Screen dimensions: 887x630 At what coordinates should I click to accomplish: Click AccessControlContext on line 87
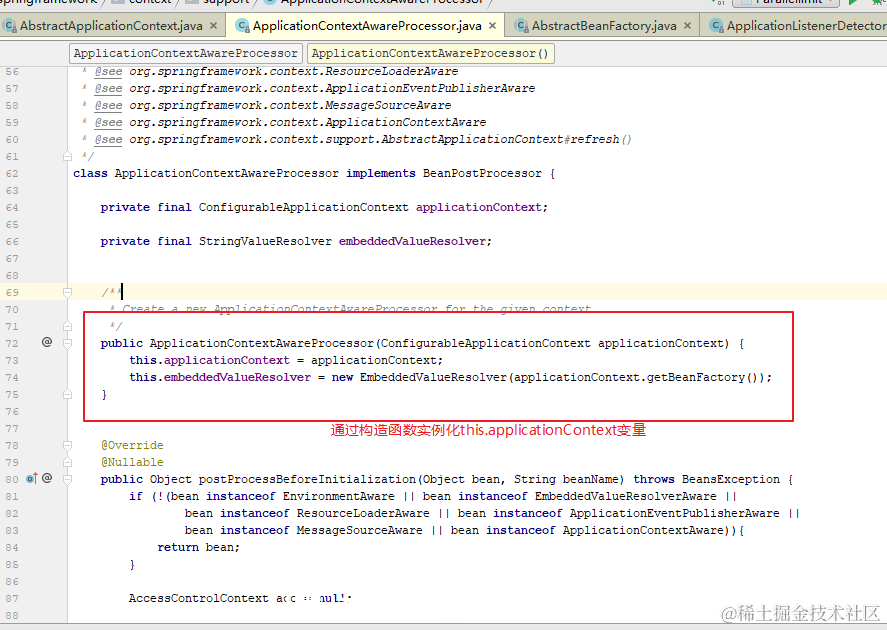point(199,598)
